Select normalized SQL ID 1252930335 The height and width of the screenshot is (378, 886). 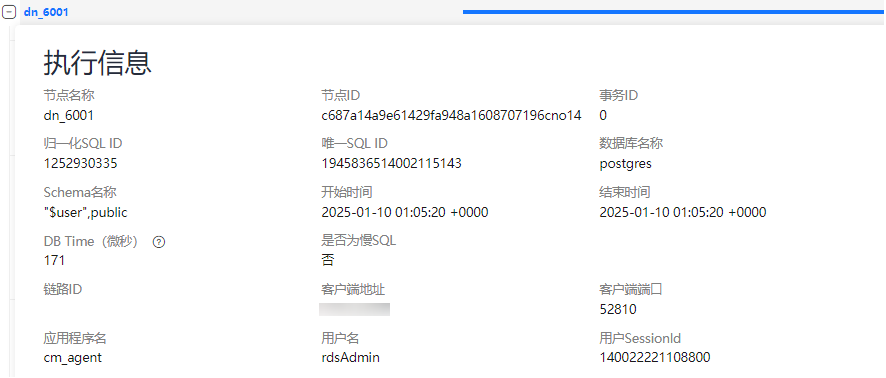tap(80, 164)
